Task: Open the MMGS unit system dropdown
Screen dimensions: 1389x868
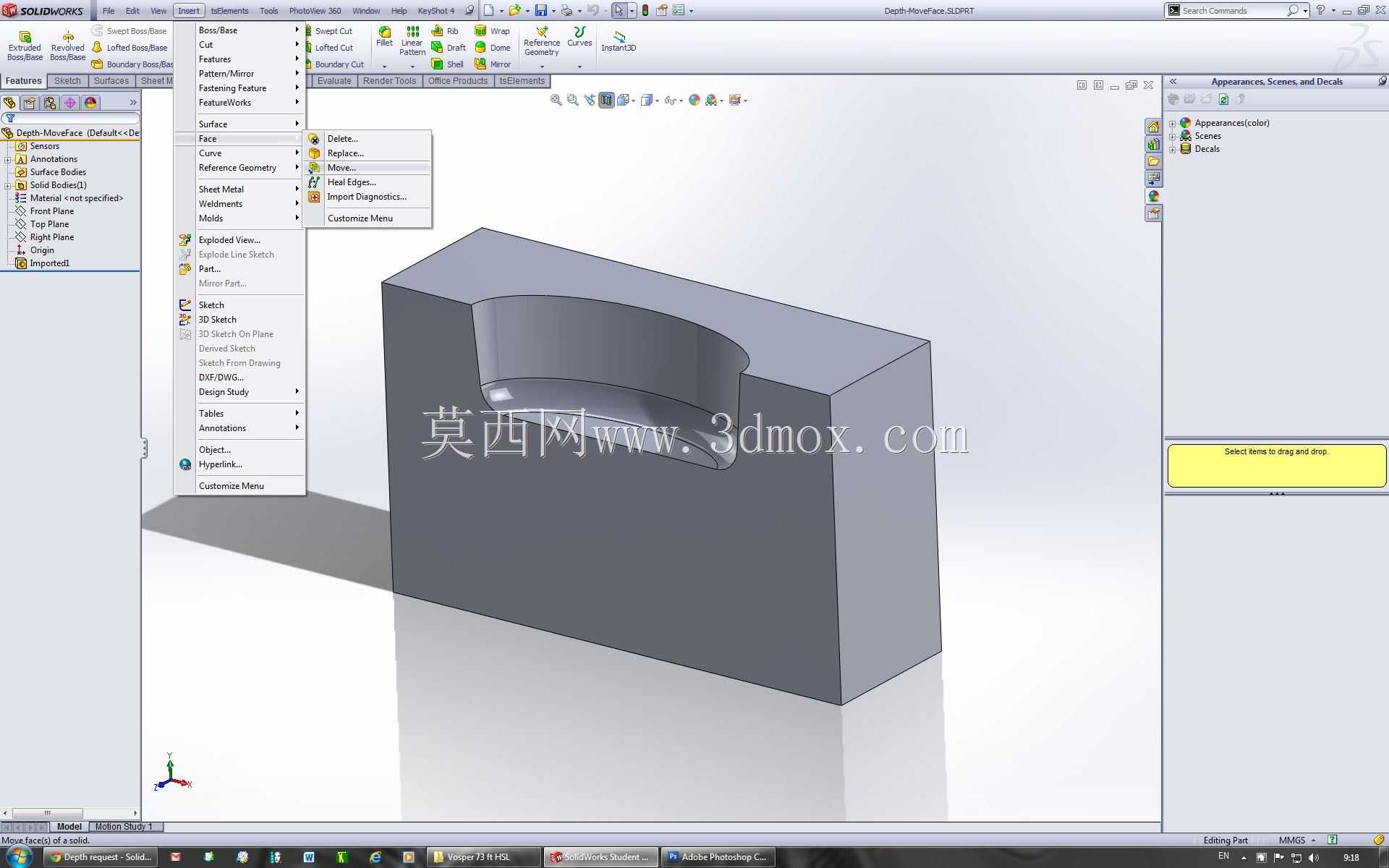Action: pos(1297,841)
